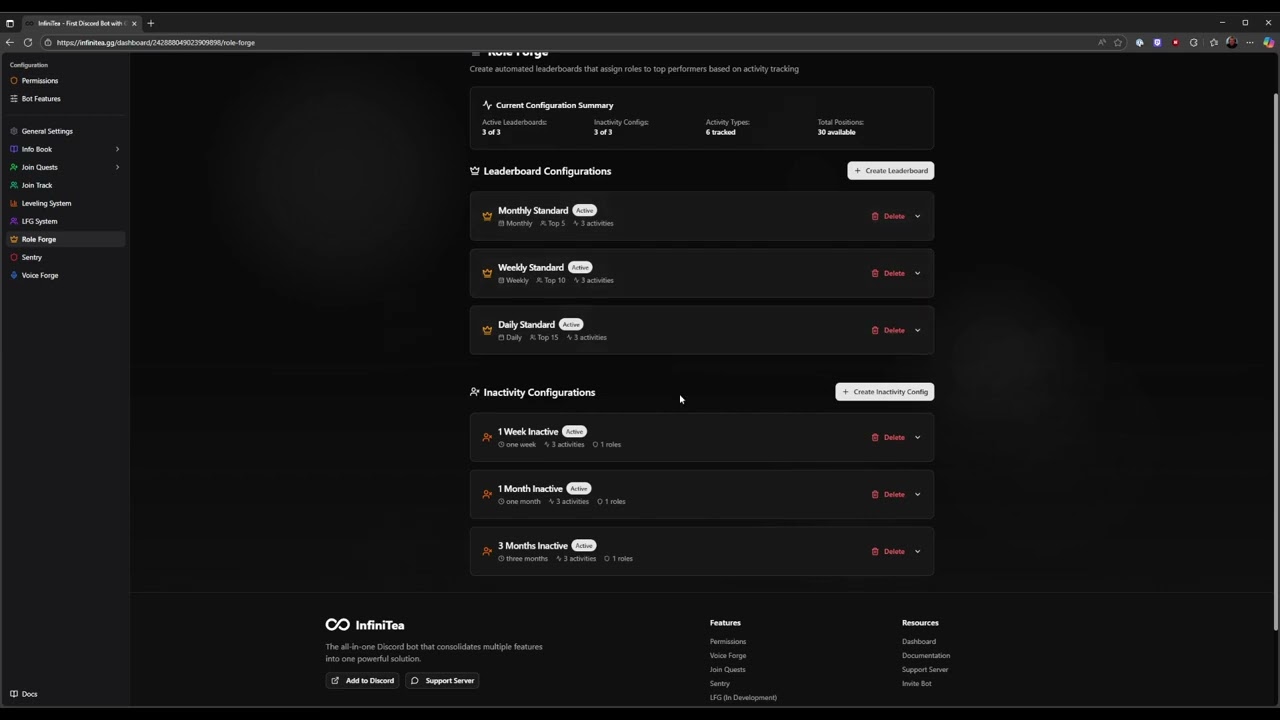Open the footer Dashboard link
Viewport: 1280px width, 720px height.
pyautogui.click(x=919, y=642)
